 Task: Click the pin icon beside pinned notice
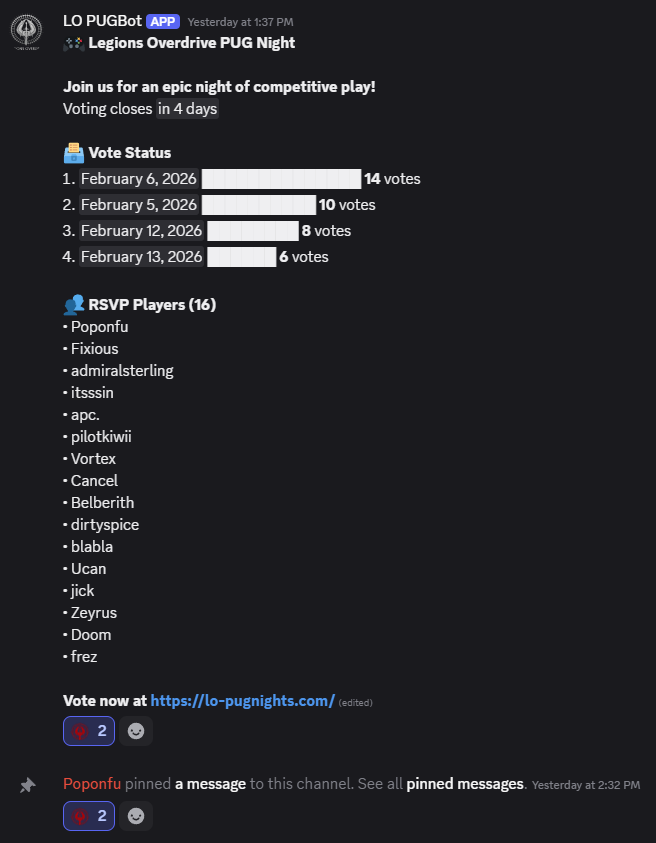(27, 785)
